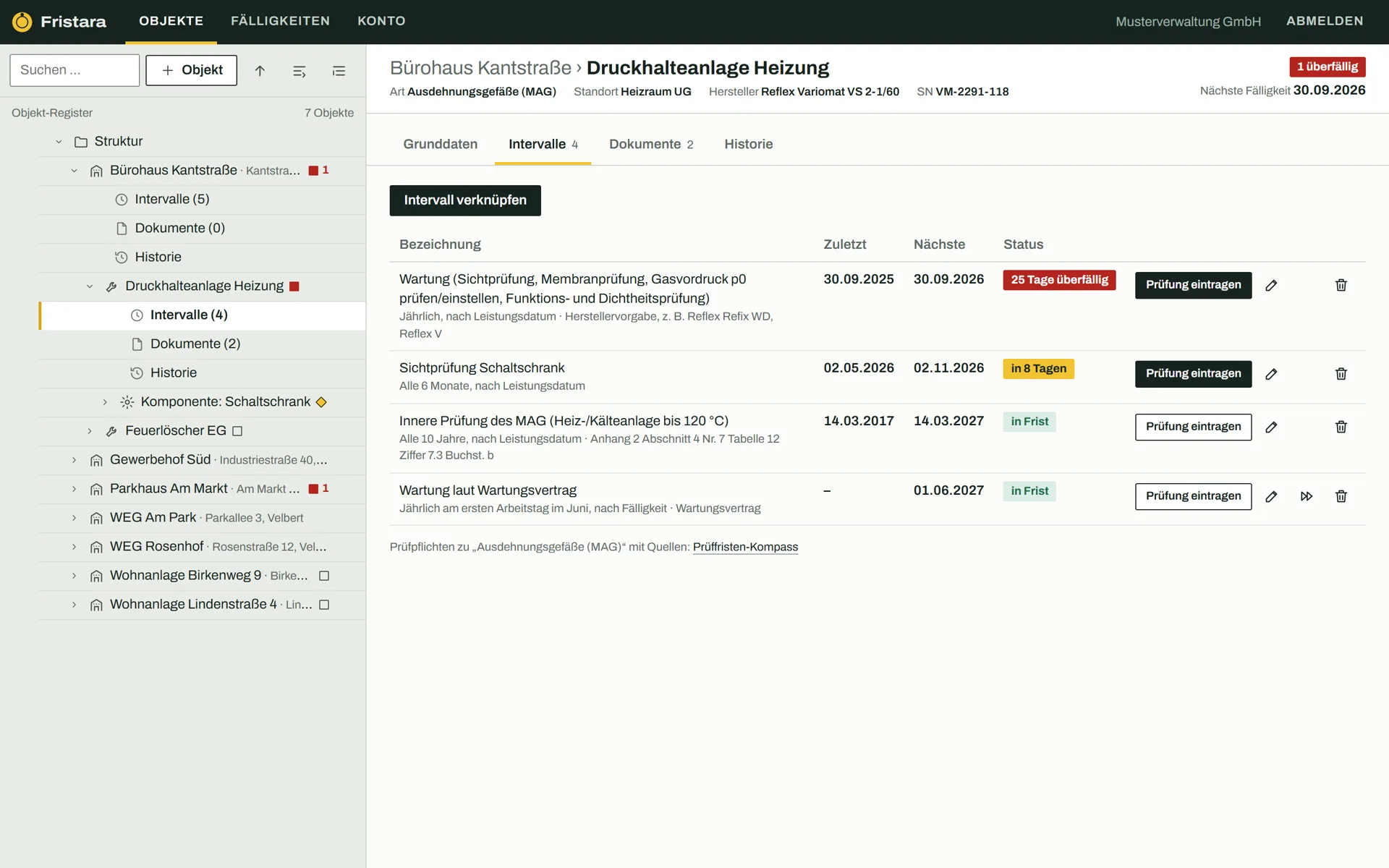Open the Prüffristen-Kompass link
Screen dimensions: 1389x868
tap(745, 547)
